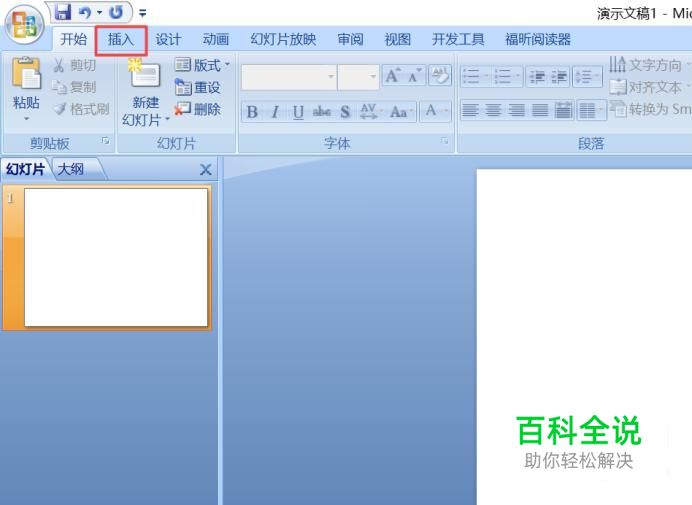The height and width of the screenshot is (505, 692).
Task: Open the columns icon menu
Action: 591,110
